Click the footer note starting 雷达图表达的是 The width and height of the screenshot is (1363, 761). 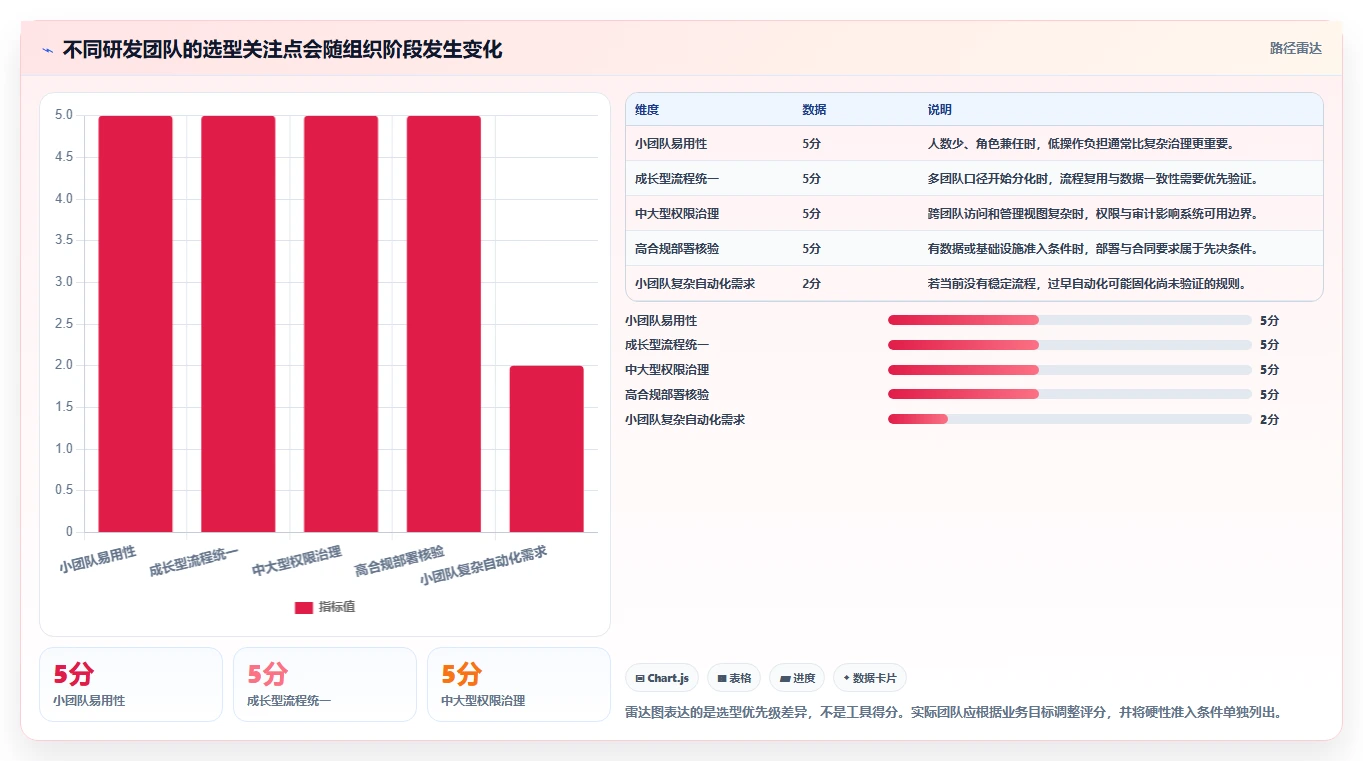pos(954,713)
